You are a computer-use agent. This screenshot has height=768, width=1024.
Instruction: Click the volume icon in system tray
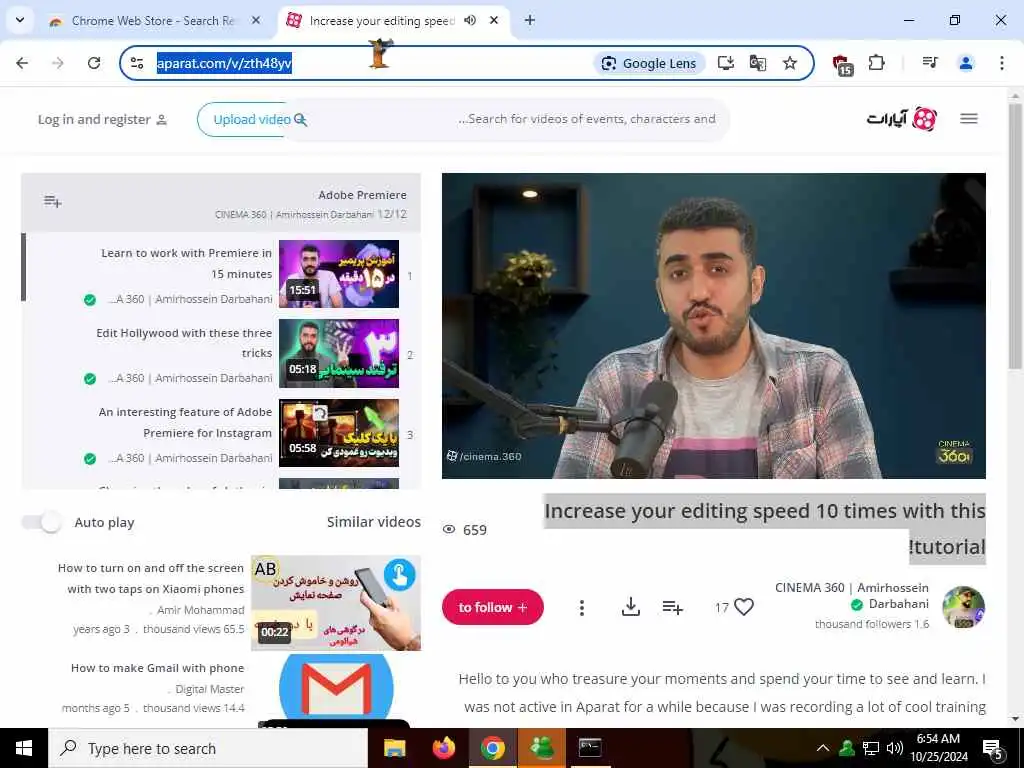click(895, 748)
